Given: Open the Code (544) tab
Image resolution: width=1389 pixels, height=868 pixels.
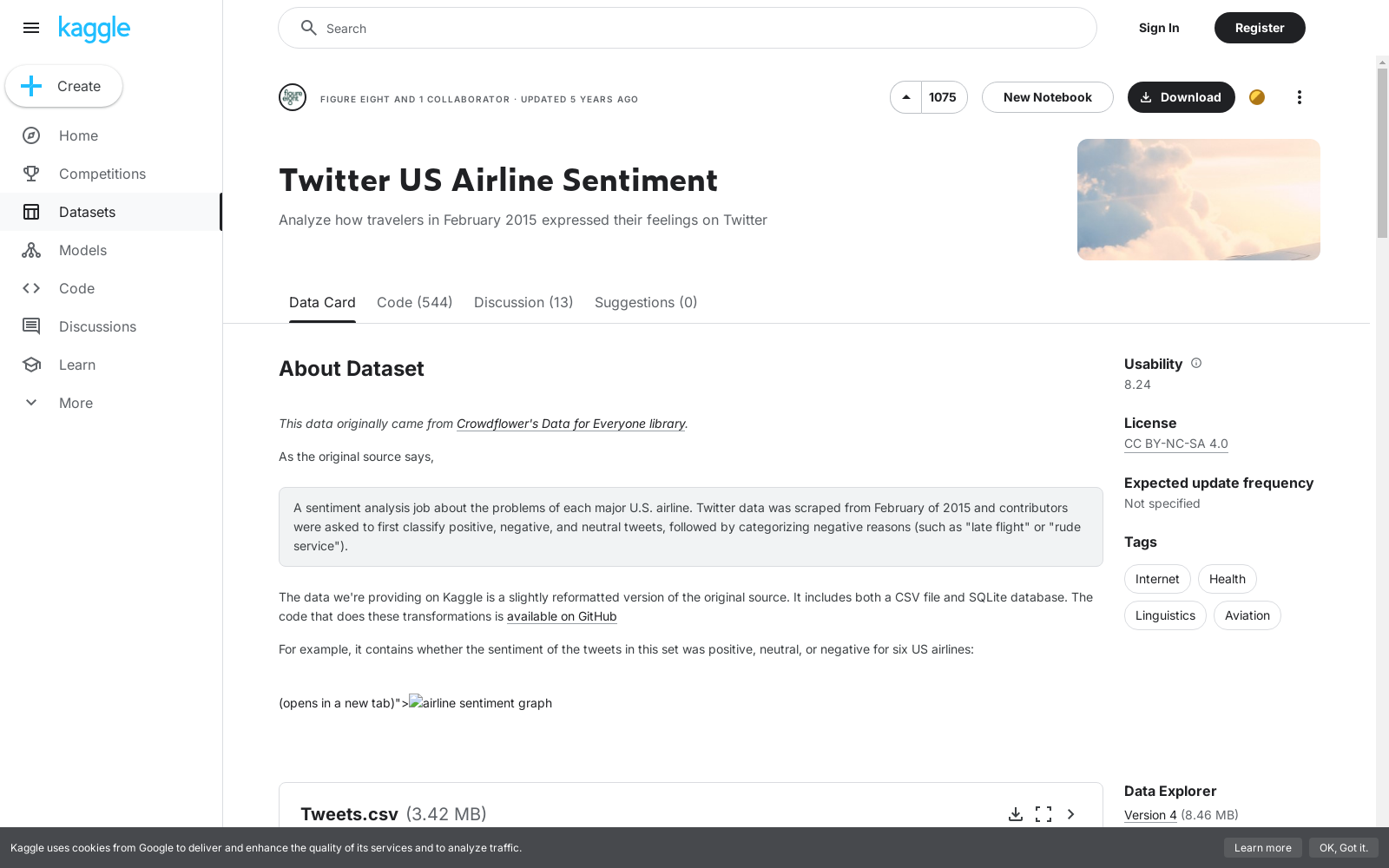Looking at the screenshot, I should [x=414, y=302].
